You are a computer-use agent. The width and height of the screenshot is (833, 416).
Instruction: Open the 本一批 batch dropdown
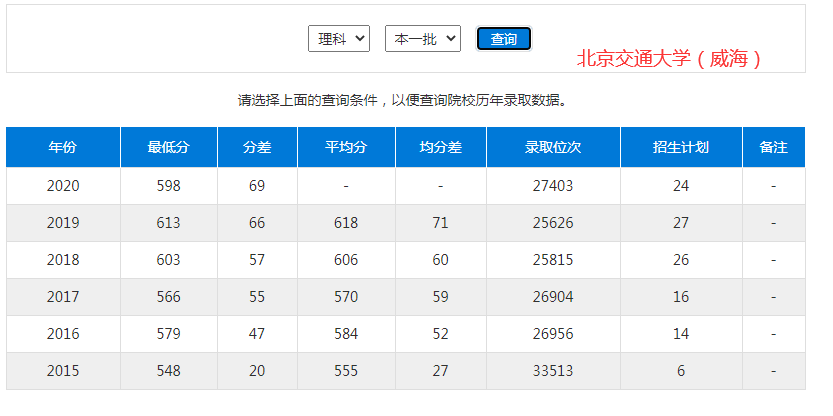click(423, 39)
